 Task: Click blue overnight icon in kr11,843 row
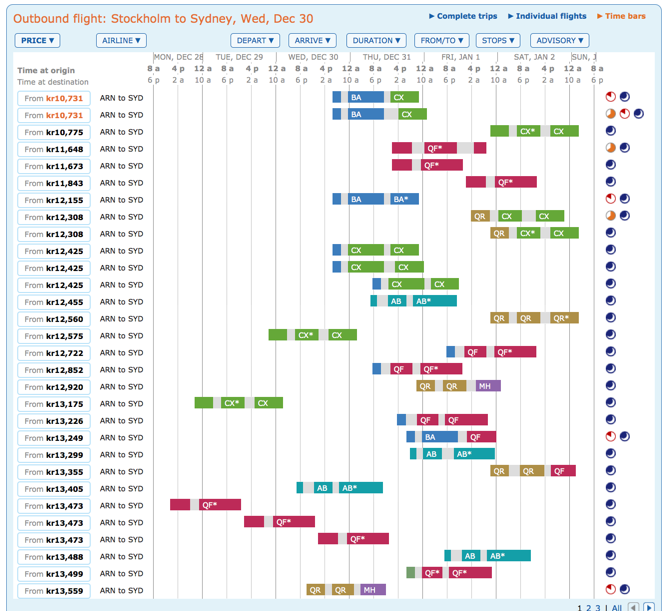(x=611, y=182)
